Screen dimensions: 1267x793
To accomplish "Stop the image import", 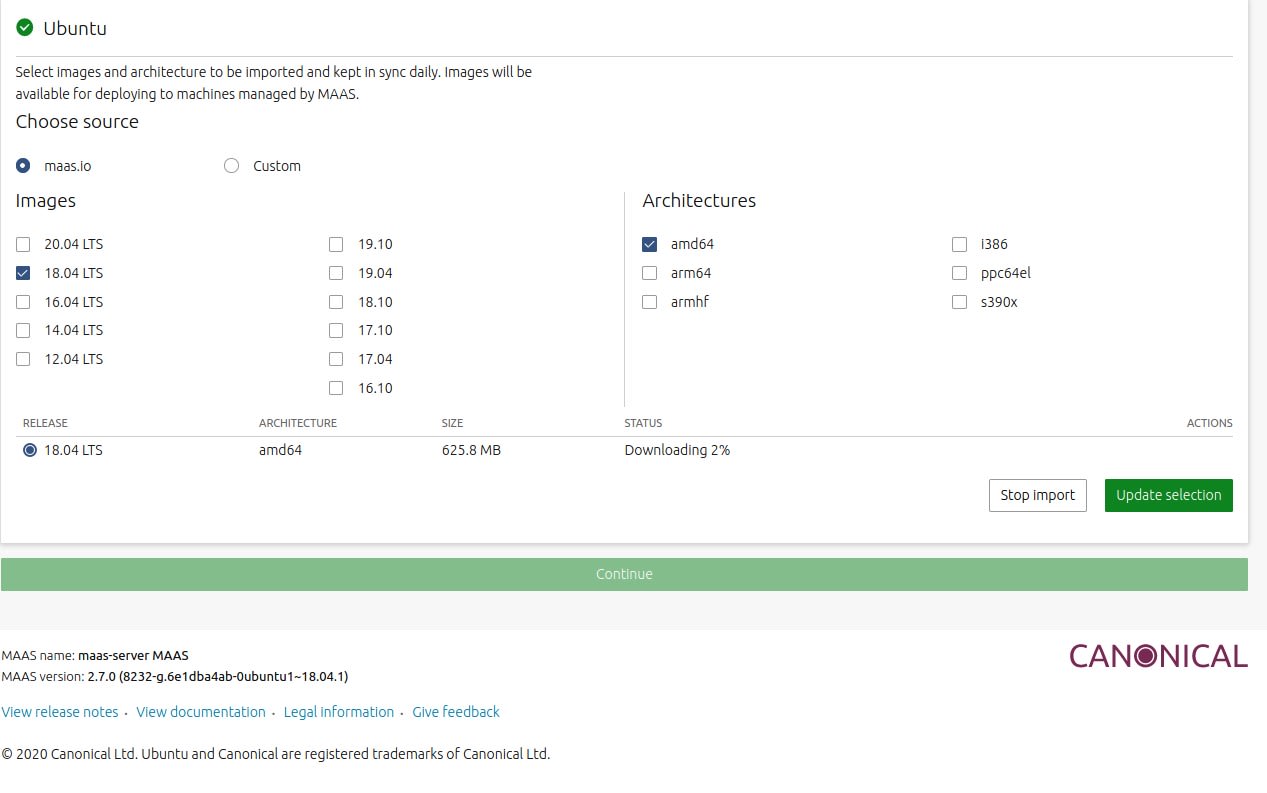I will click(1038, 495).
